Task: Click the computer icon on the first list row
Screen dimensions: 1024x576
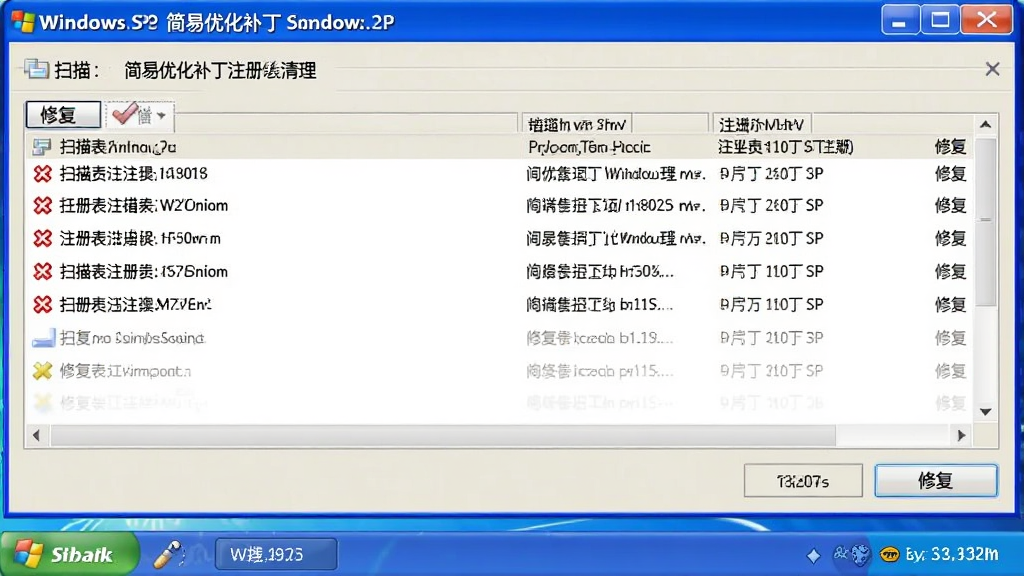Action: [42, 148]
